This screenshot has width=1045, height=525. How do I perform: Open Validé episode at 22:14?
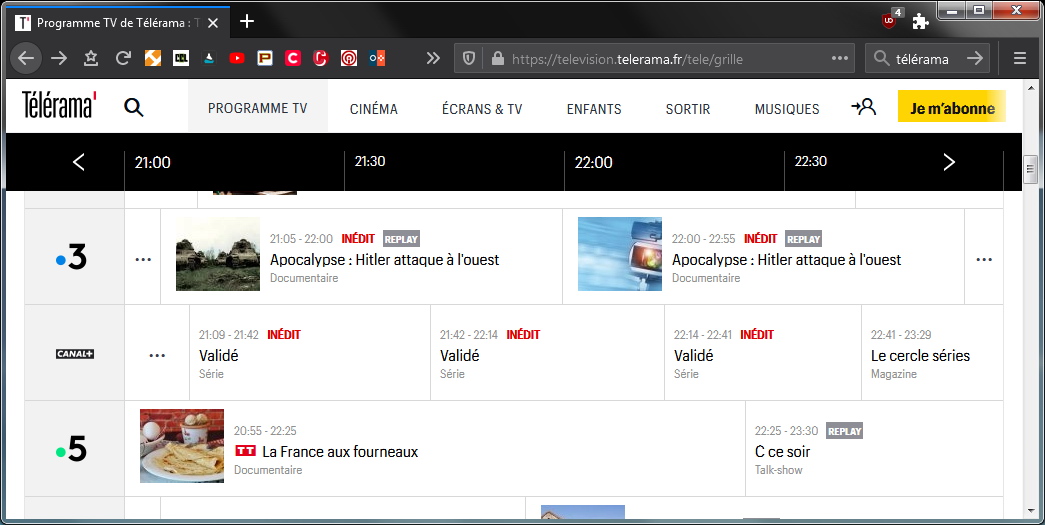694,356
